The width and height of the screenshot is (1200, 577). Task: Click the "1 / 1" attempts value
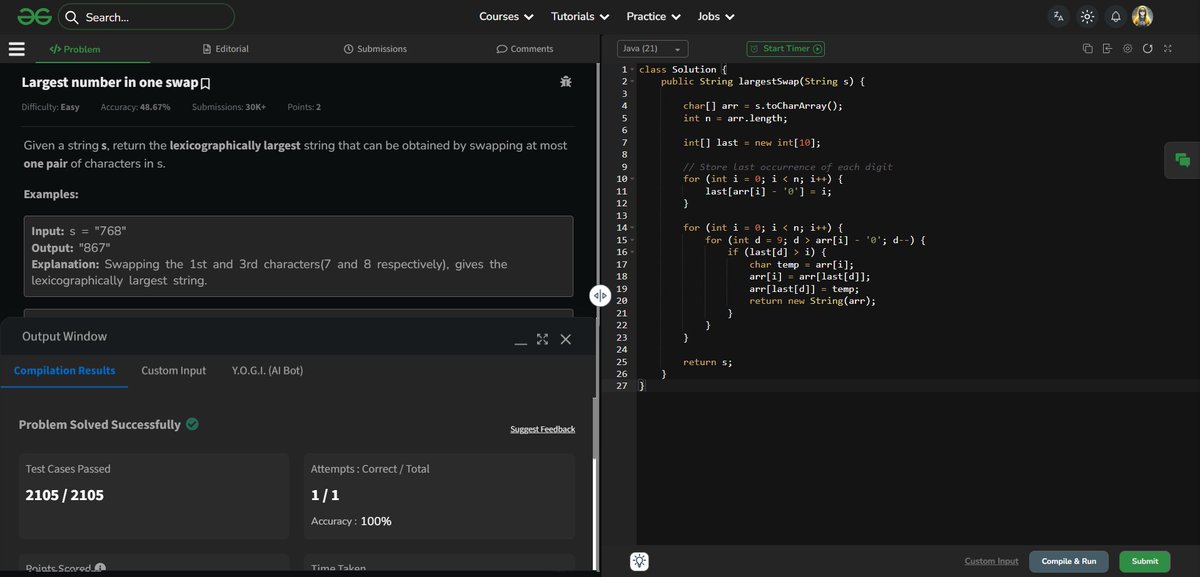pyautogui.click(x=325, y=495)
